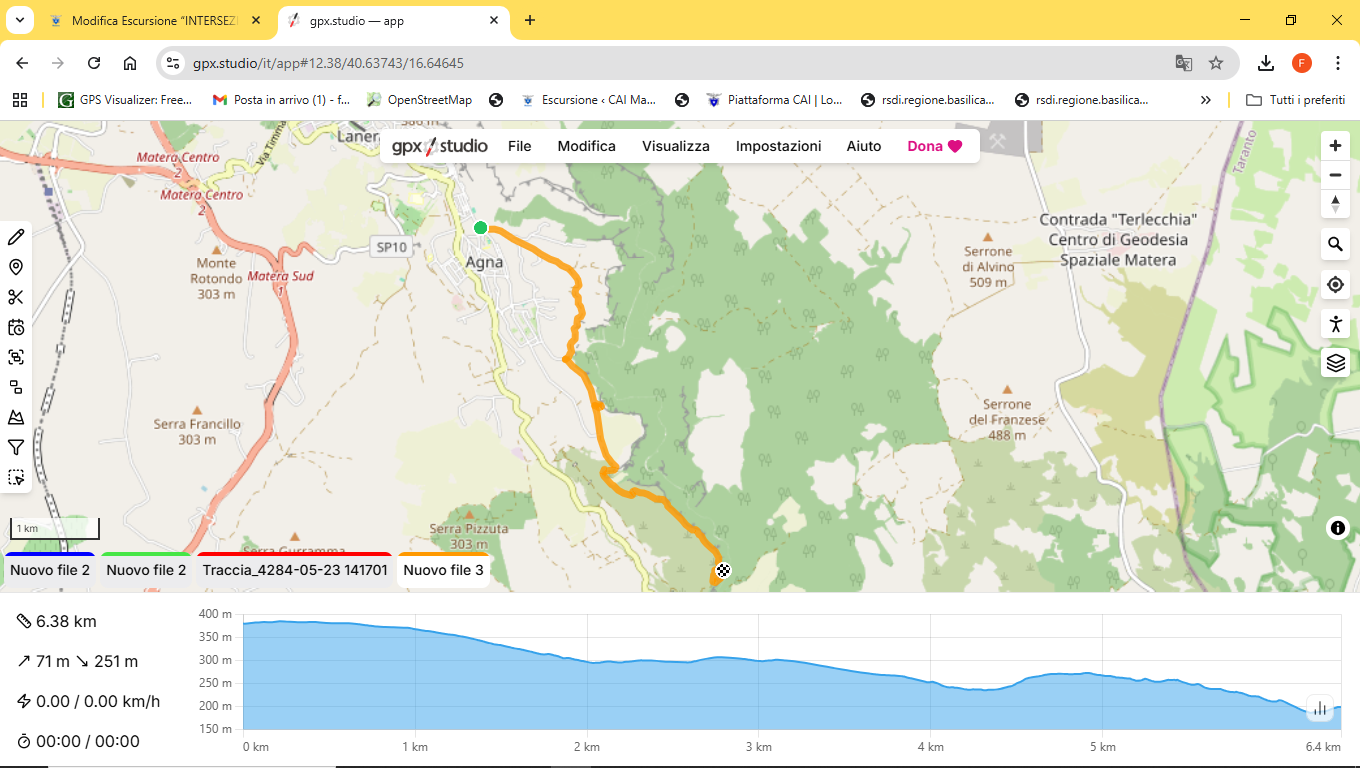Reset map bearing to north

(1335, 204)
